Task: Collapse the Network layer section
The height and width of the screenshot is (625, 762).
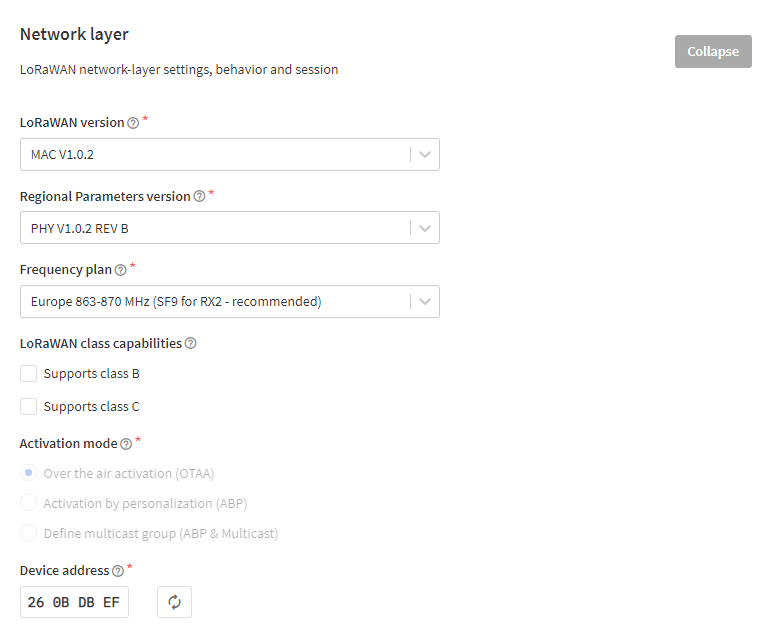Action: (712, 52)
